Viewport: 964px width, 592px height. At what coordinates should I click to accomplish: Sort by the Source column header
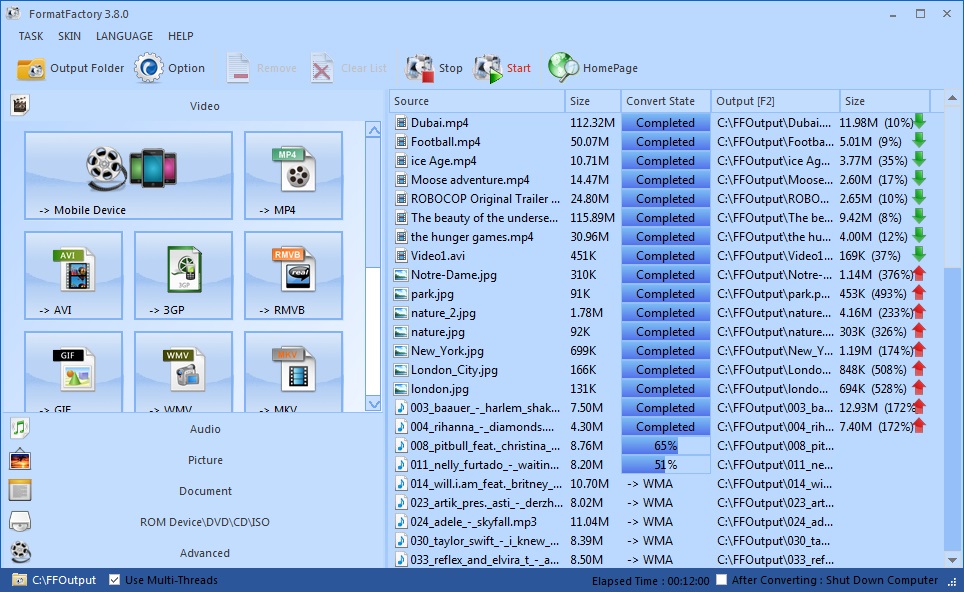point(477,101)
